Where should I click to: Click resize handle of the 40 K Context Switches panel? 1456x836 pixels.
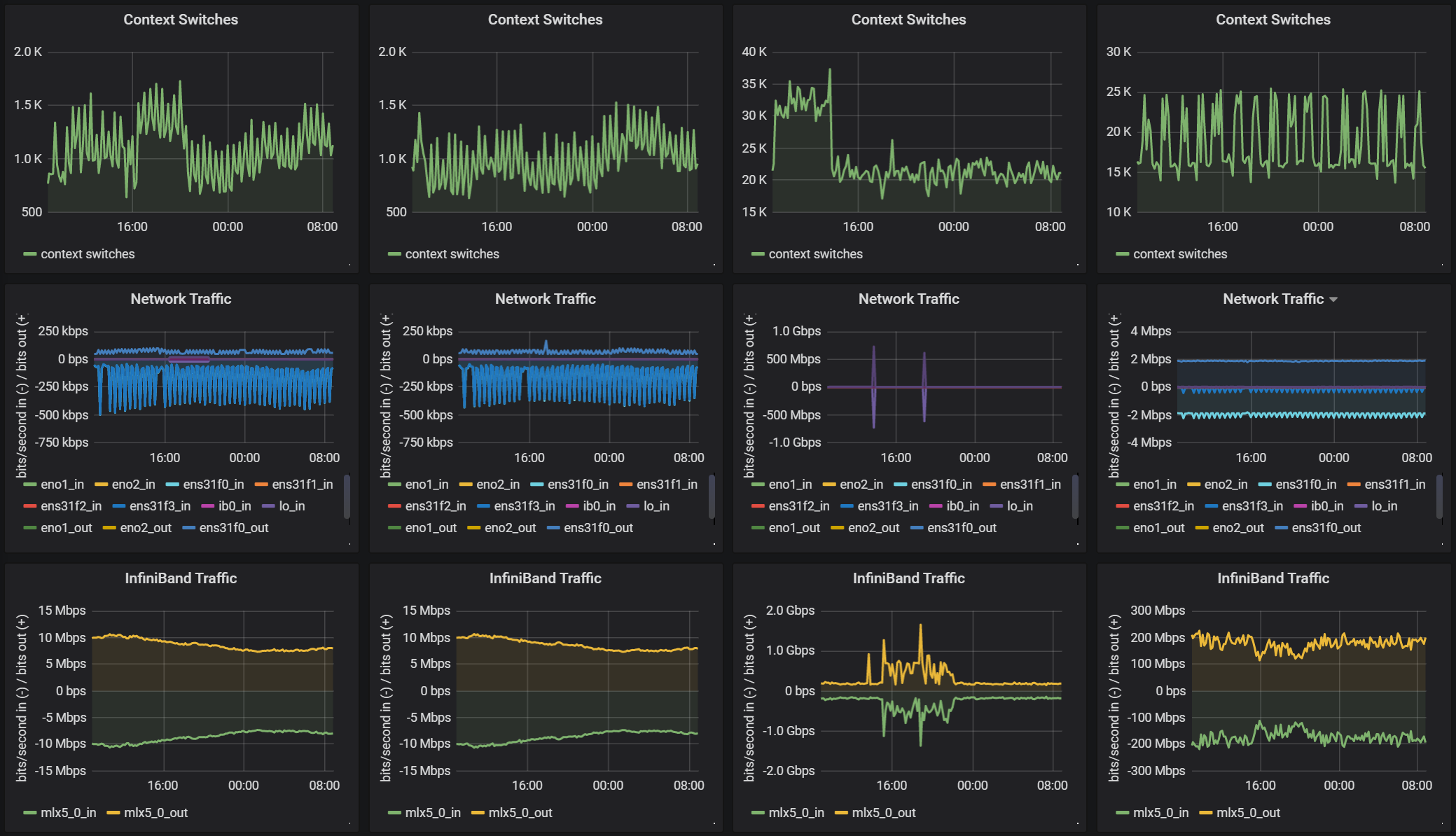pyautogui.click(x=1078, y=265)
